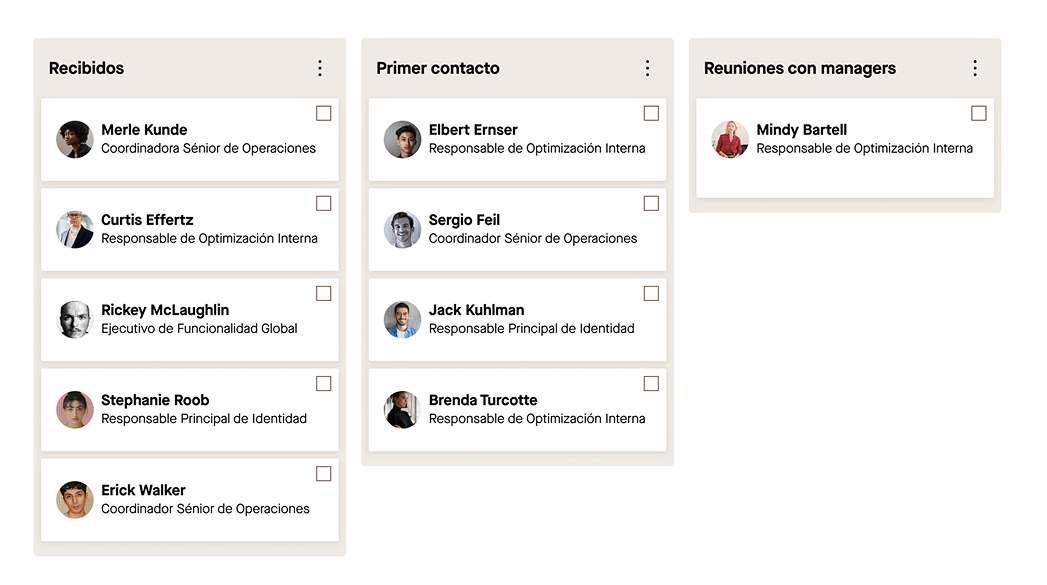The height and width of the screenshot is (585, 1047).
Task: Open Jack Kuhlman's candidate name link
Action: 476,310
